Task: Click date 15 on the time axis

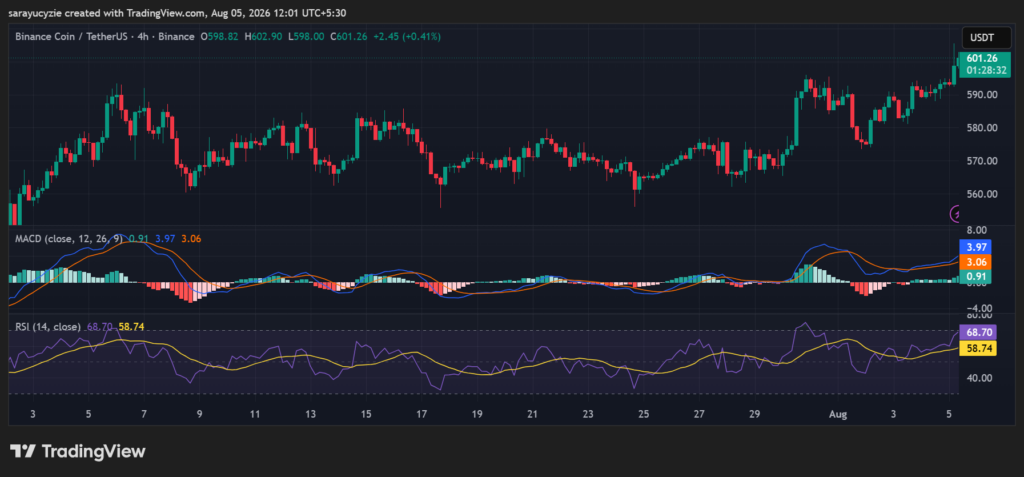Action: [x=366, y=414]
